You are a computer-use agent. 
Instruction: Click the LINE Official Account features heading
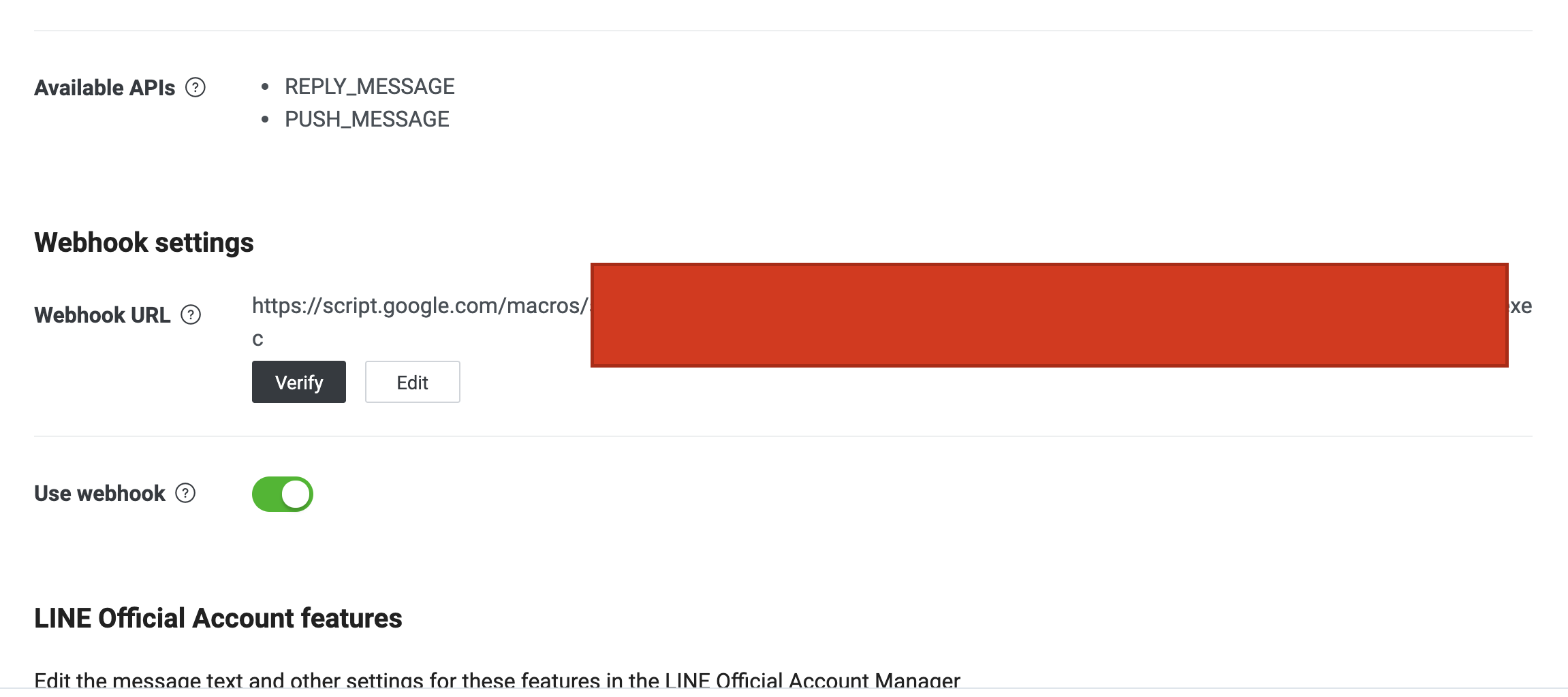(x=219, y=617)
